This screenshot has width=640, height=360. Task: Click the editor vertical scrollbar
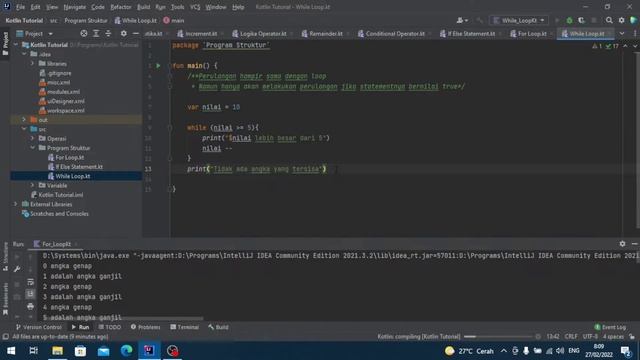coord(638,141)
